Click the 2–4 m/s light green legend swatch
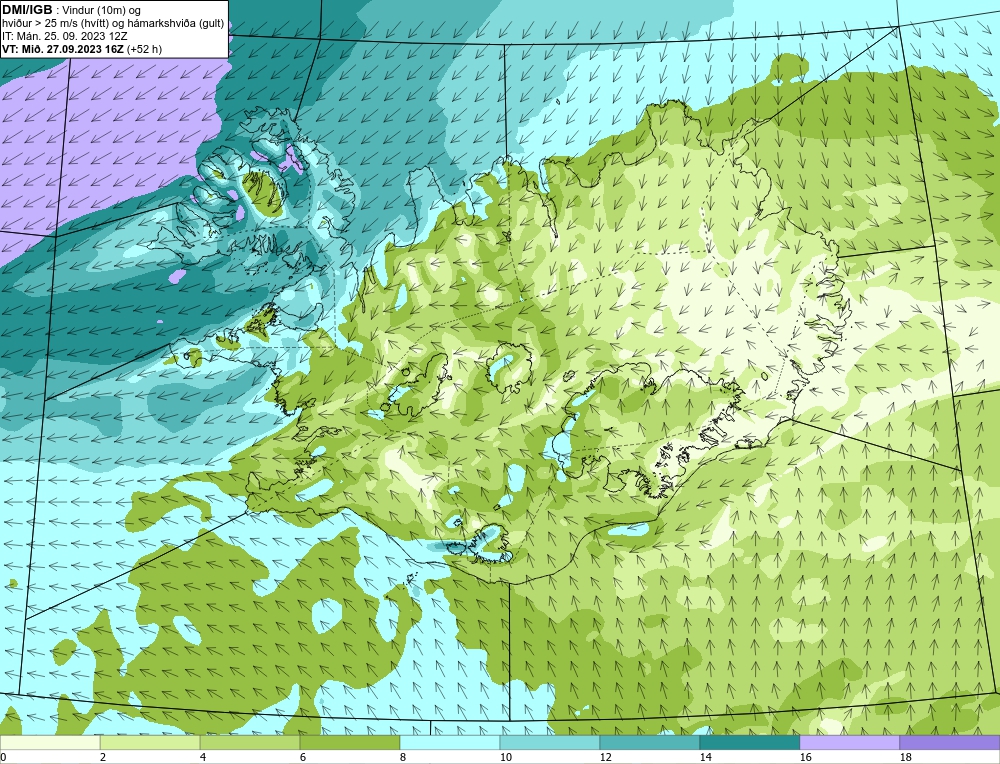Screen dimensions: 1000x764 coord(150,742)
